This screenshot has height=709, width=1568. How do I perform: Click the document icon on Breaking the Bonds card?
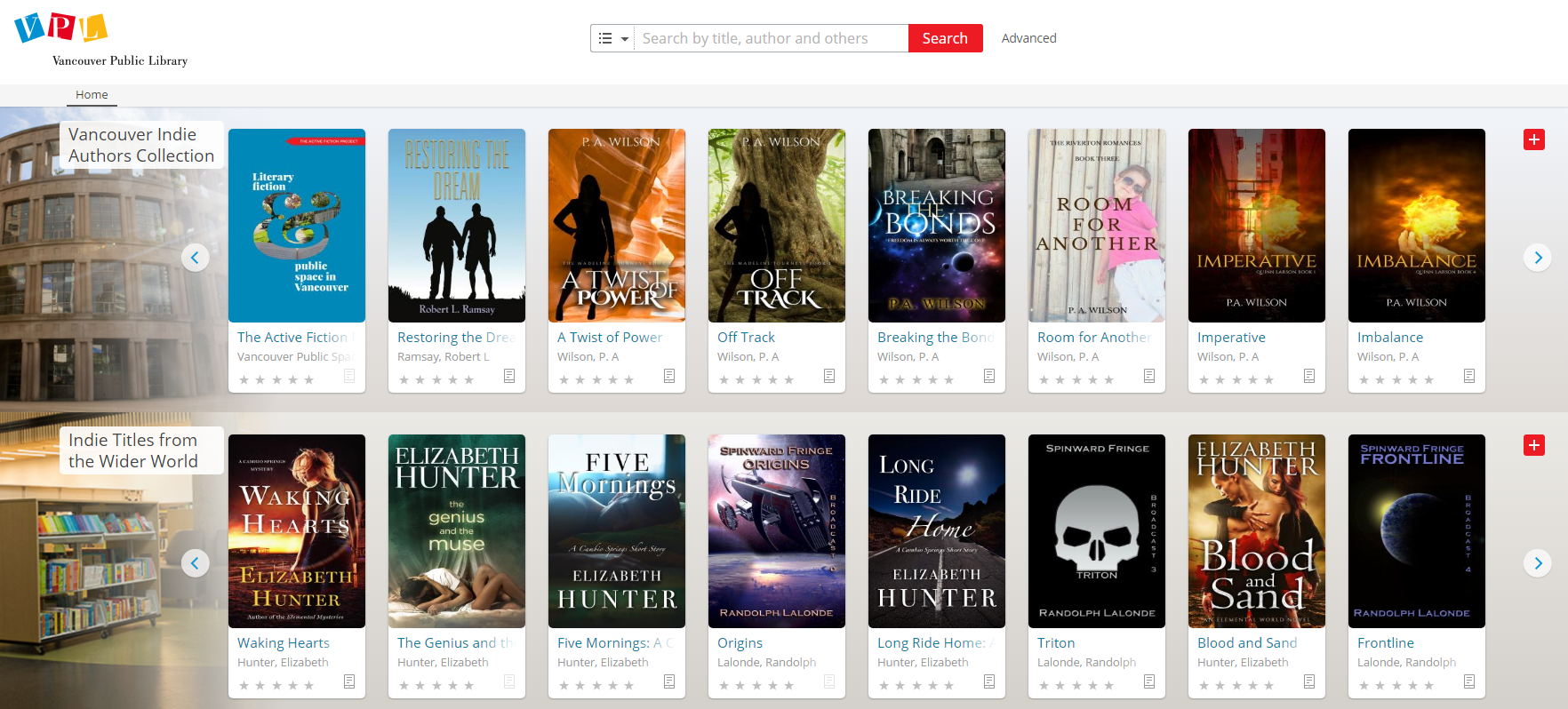(x=989, y=376)
